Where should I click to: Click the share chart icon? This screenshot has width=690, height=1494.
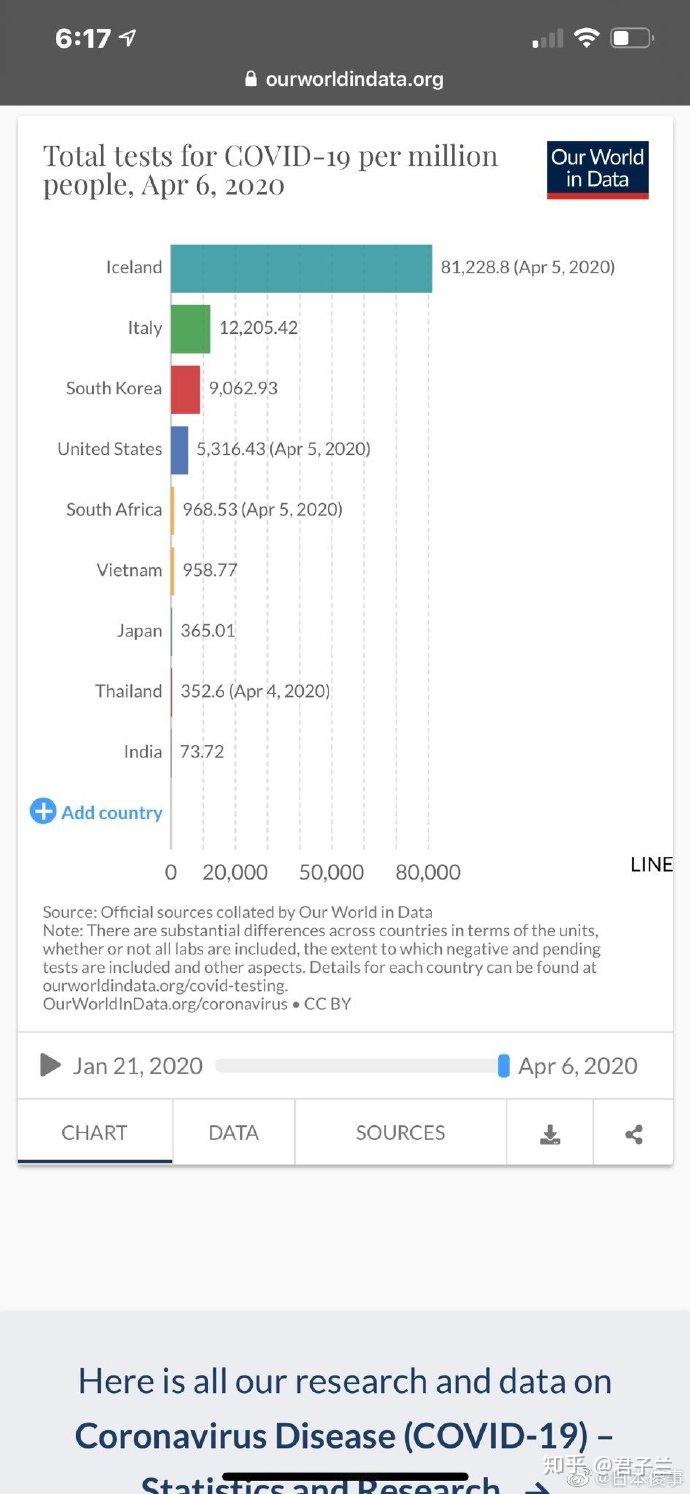633,1134
